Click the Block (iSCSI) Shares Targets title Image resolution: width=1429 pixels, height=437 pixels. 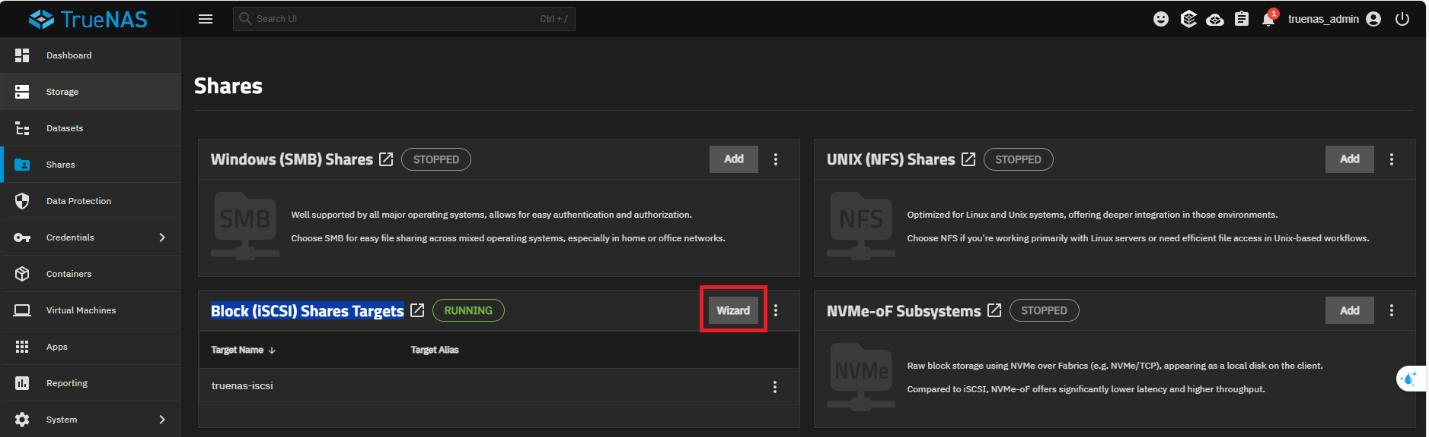(307, 310)
